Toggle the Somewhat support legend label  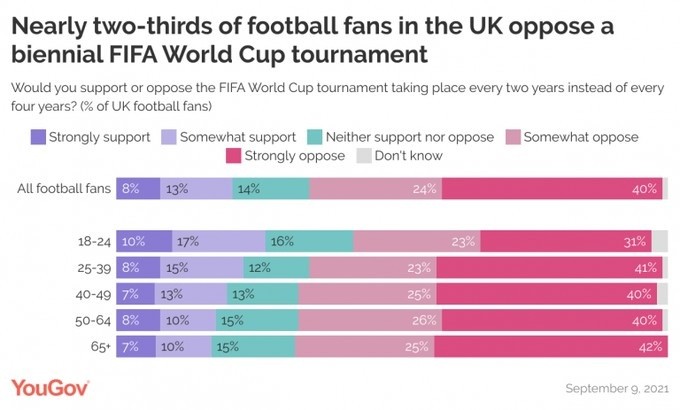coord(238,137)
